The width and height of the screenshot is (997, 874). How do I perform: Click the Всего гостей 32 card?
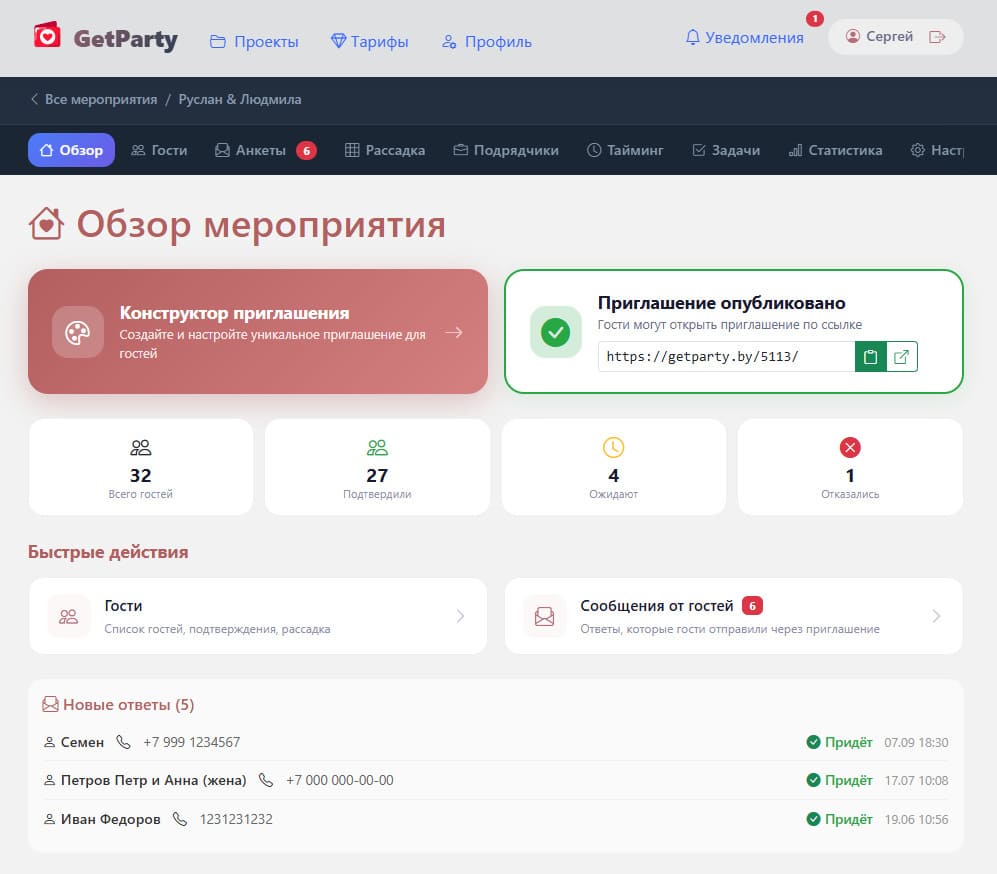pos(141,467)
